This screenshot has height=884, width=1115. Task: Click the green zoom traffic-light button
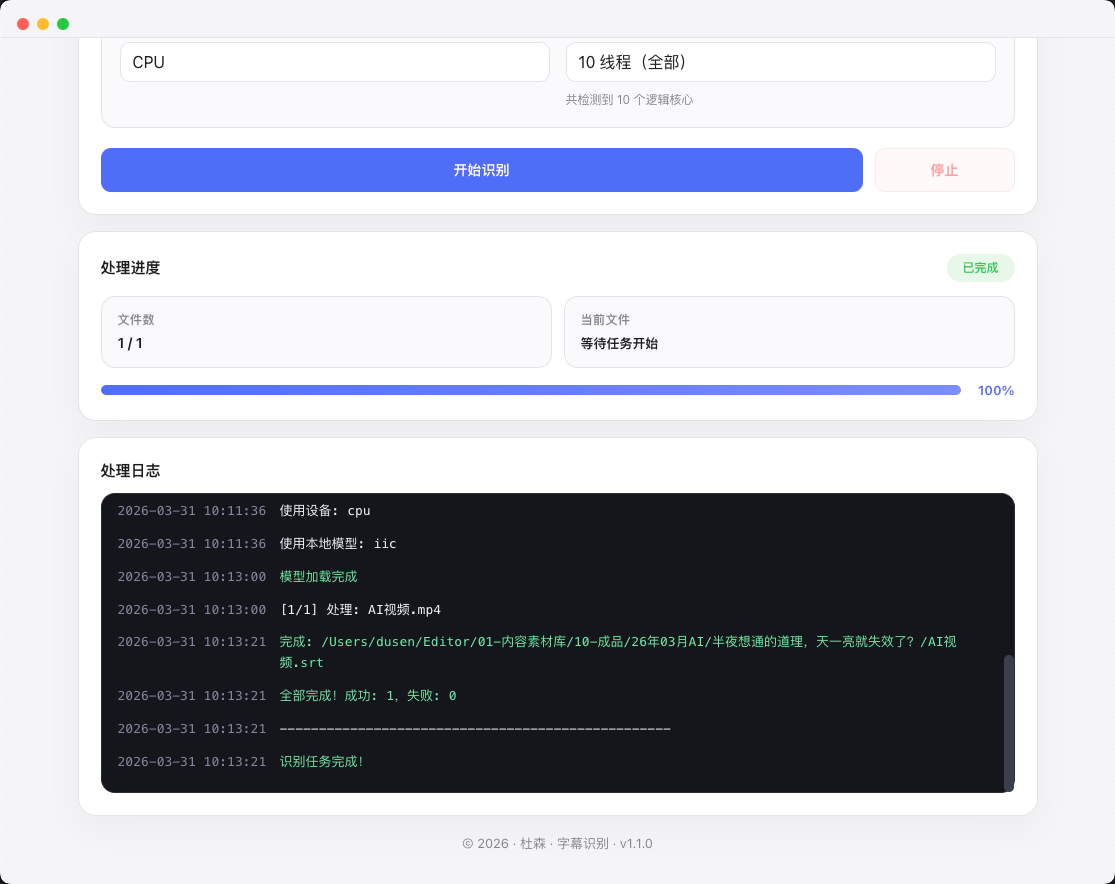tap(63, 23)
